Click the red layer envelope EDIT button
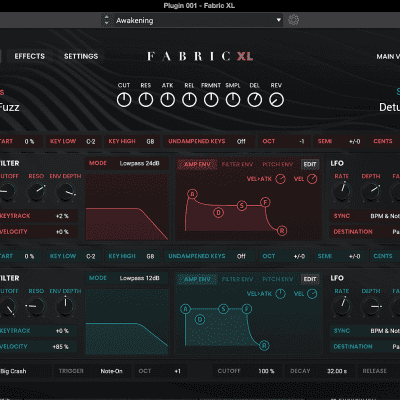The height and width of the screenshot is (400, 400). tap(310, 164)
